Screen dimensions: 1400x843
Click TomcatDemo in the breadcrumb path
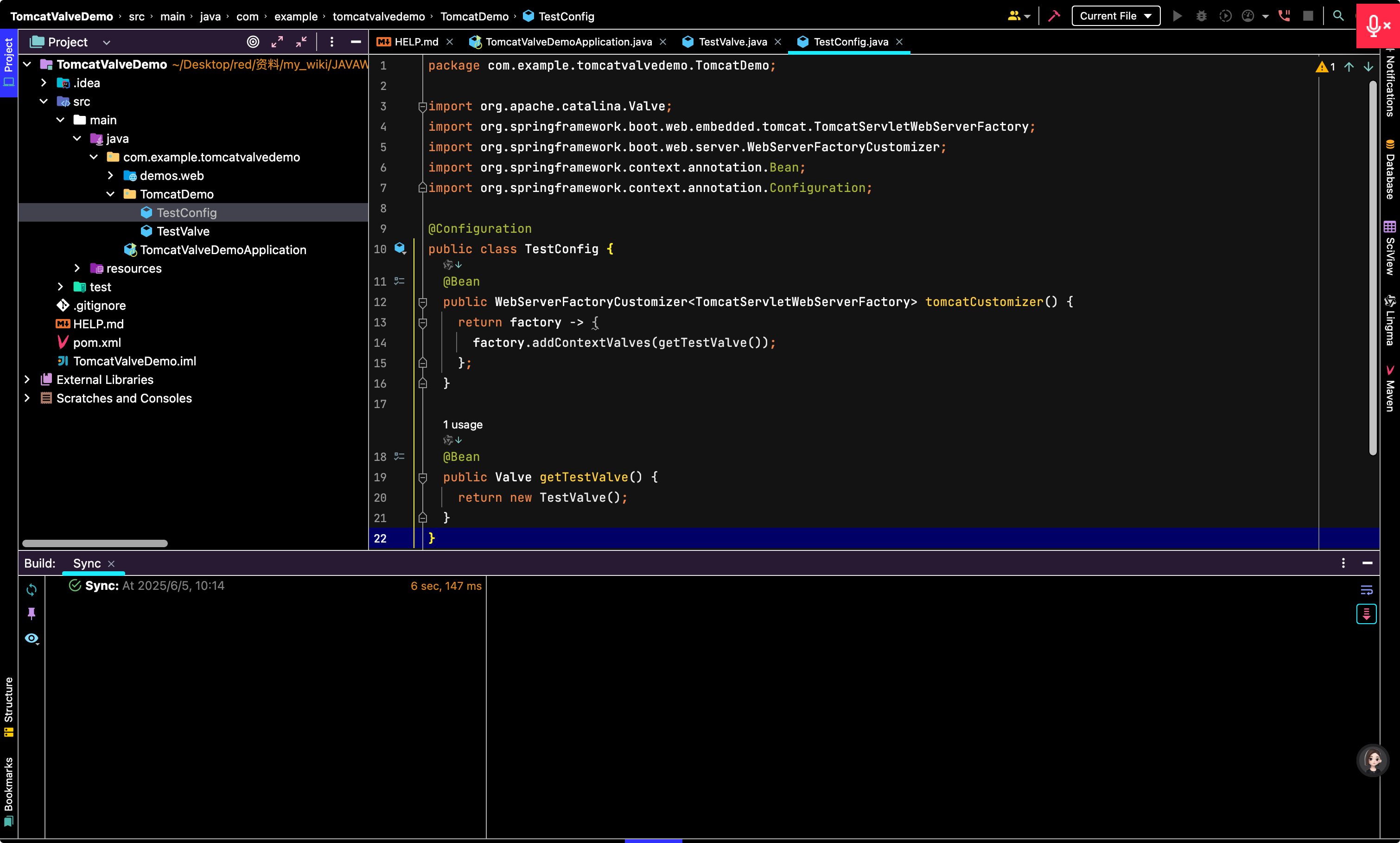click(x=475, y=17)
